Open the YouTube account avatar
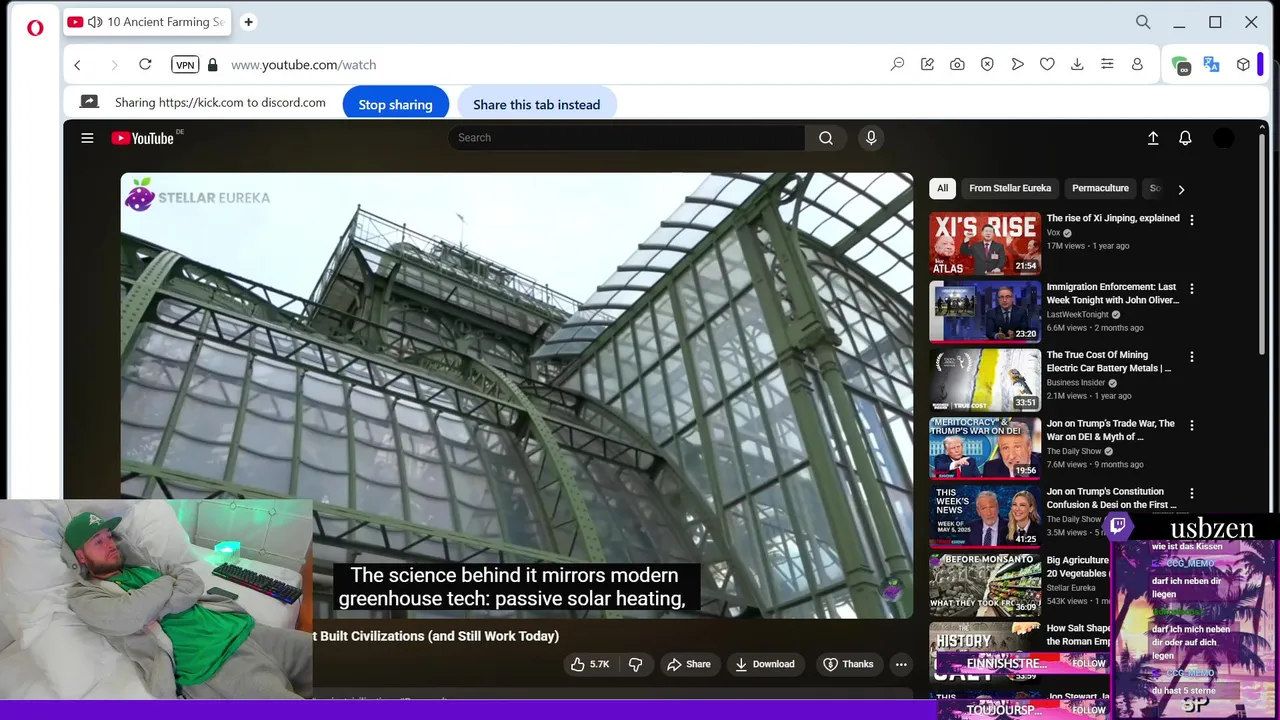 (x=1223, y=138)
